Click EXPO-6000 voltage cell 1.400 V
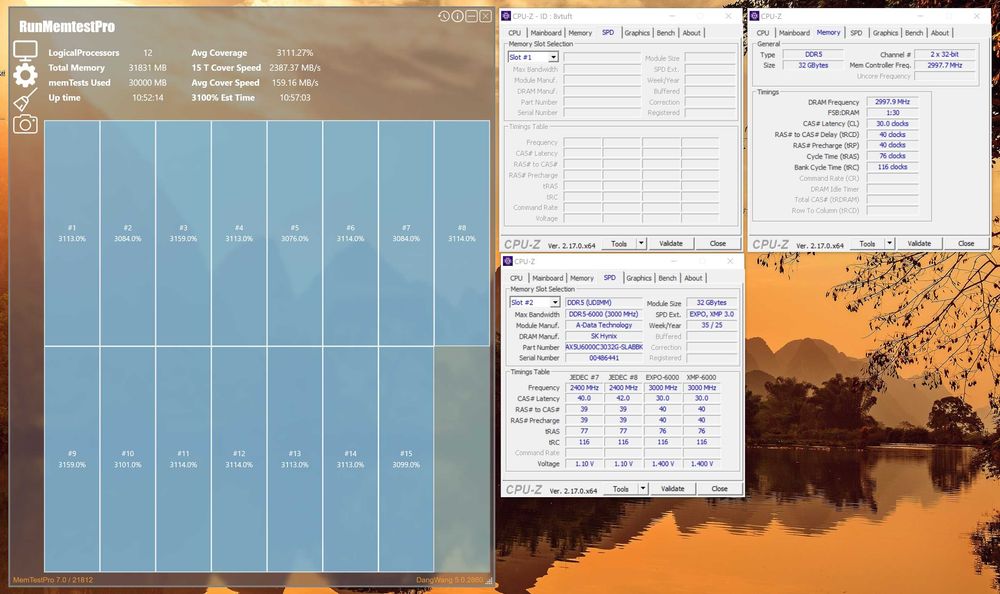 663,464
